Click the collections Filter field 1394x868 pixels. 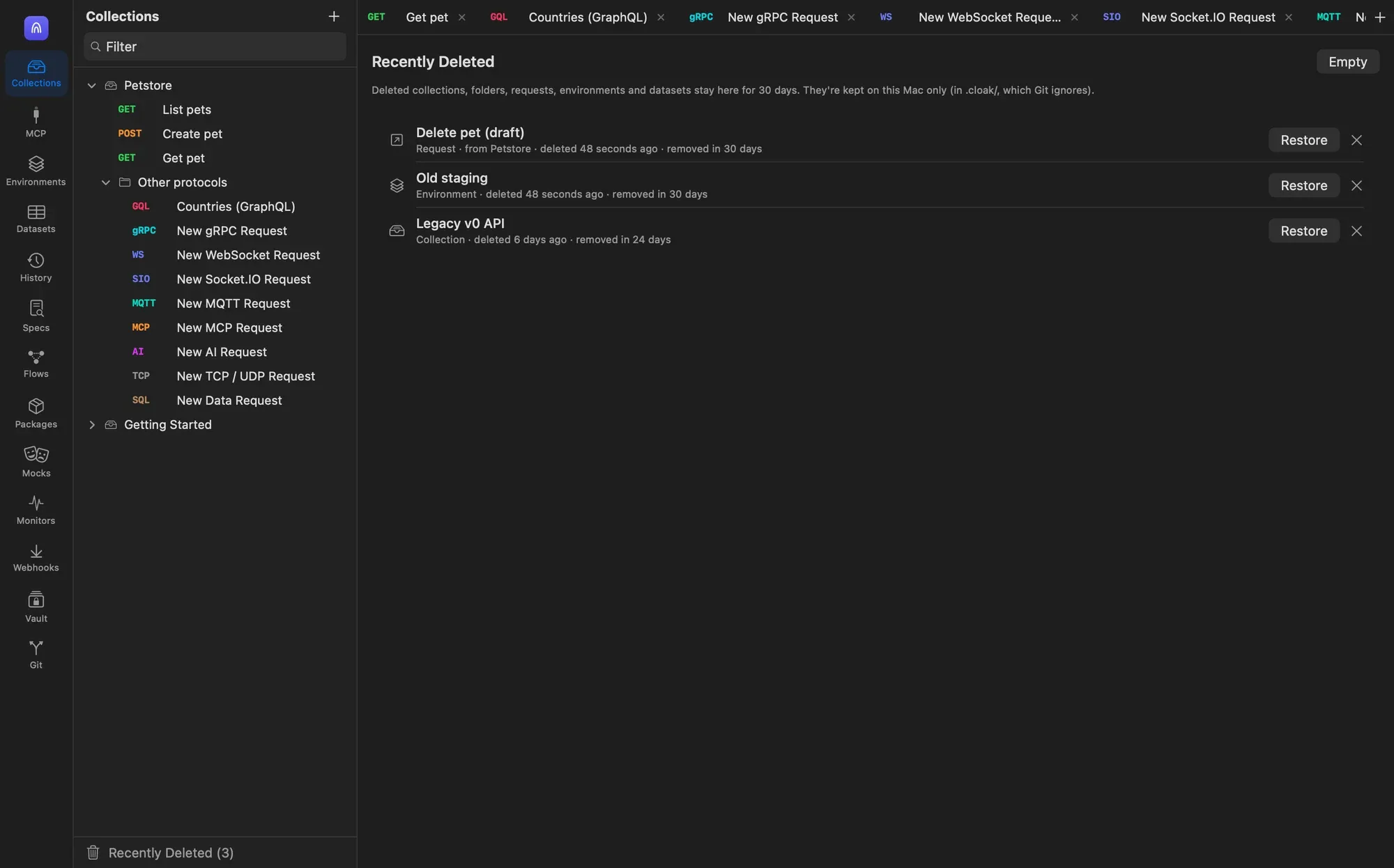point(215,46)
